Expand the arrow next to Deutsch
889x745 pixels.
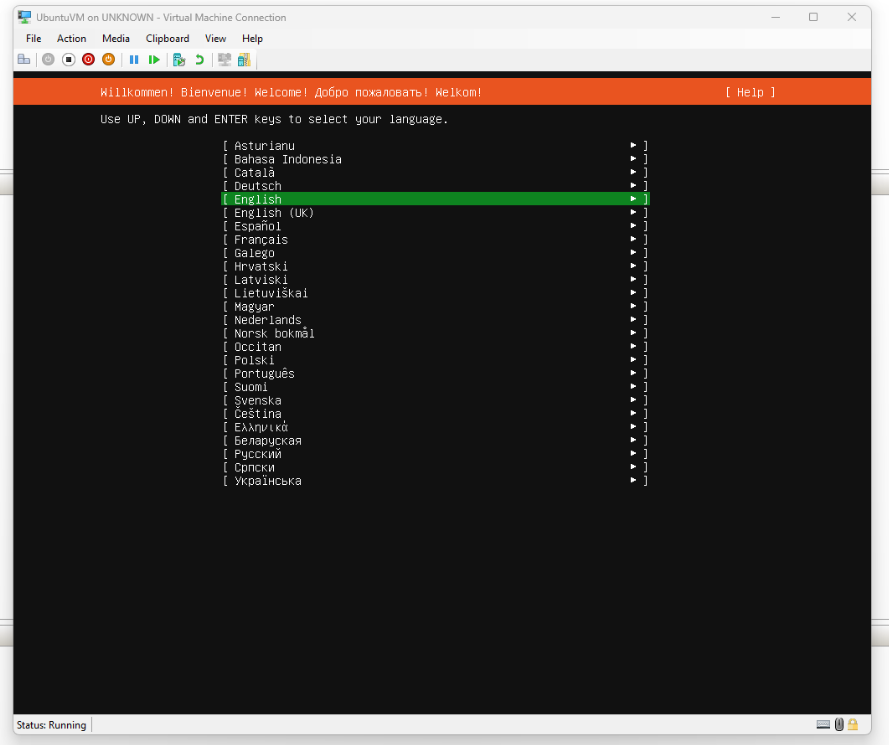634,186
